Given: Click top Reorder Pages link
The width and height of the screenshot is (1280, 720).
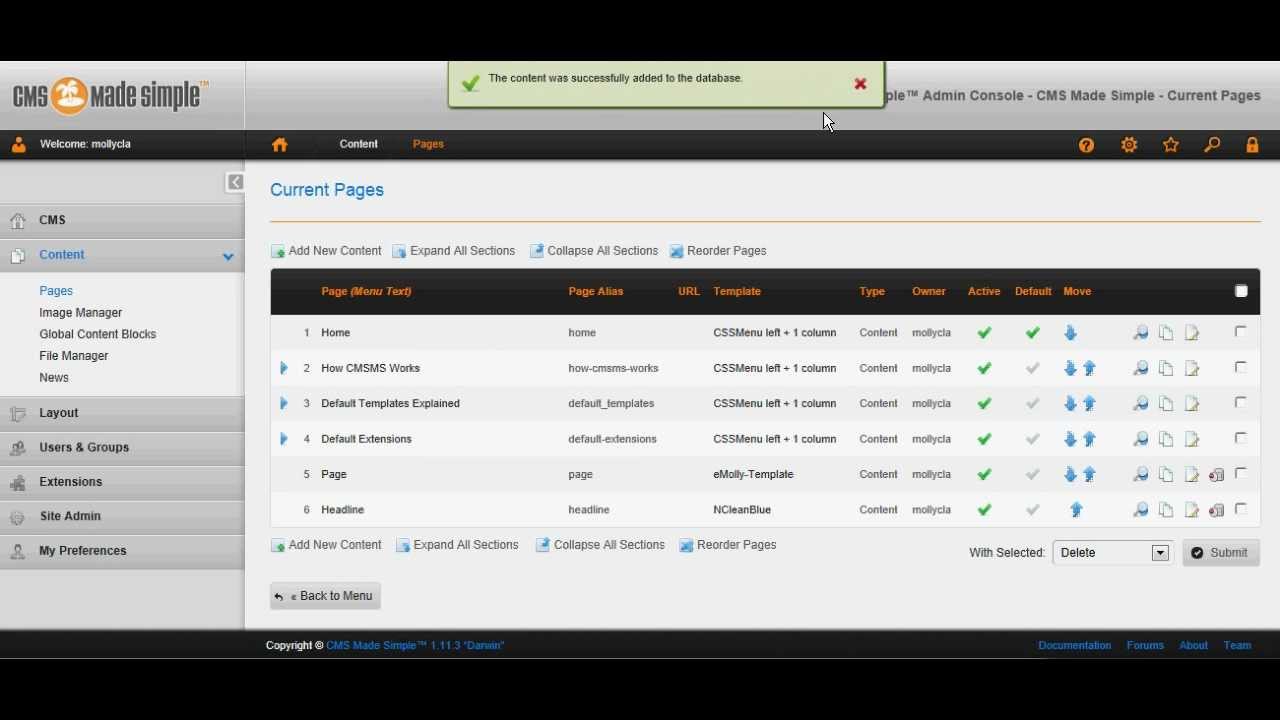Looking at the screenshot, I should click(718, 251).
